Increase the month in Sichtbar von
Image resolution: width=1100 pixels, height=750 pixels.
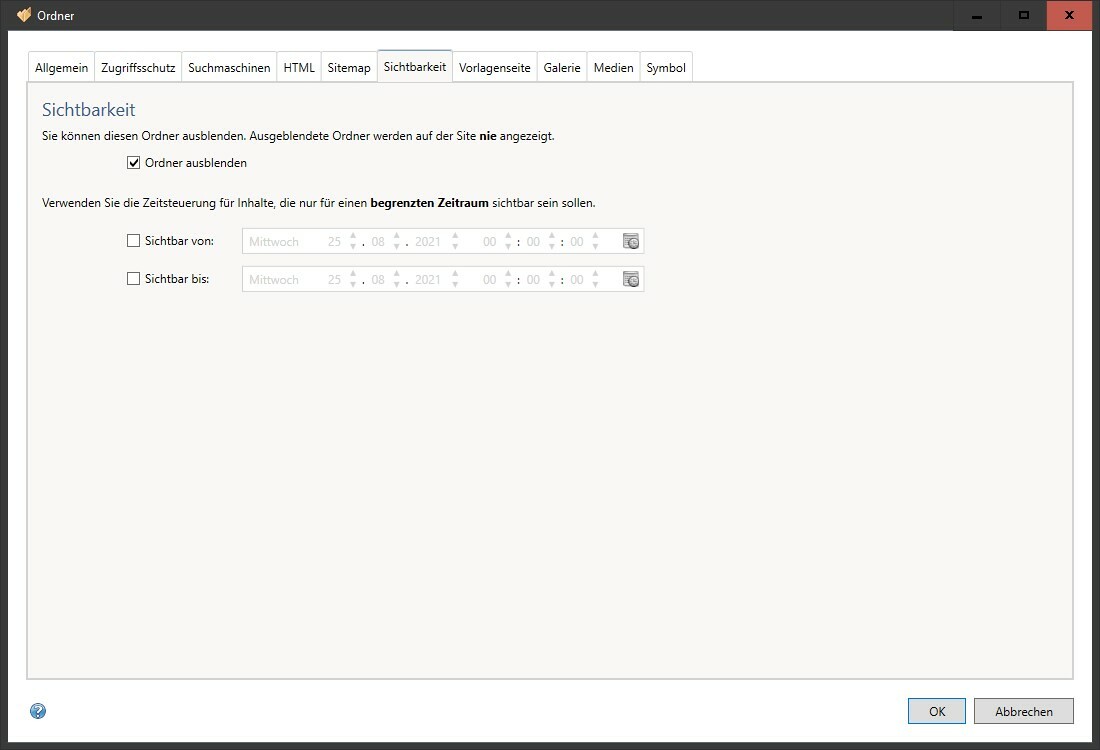[396, 236]
